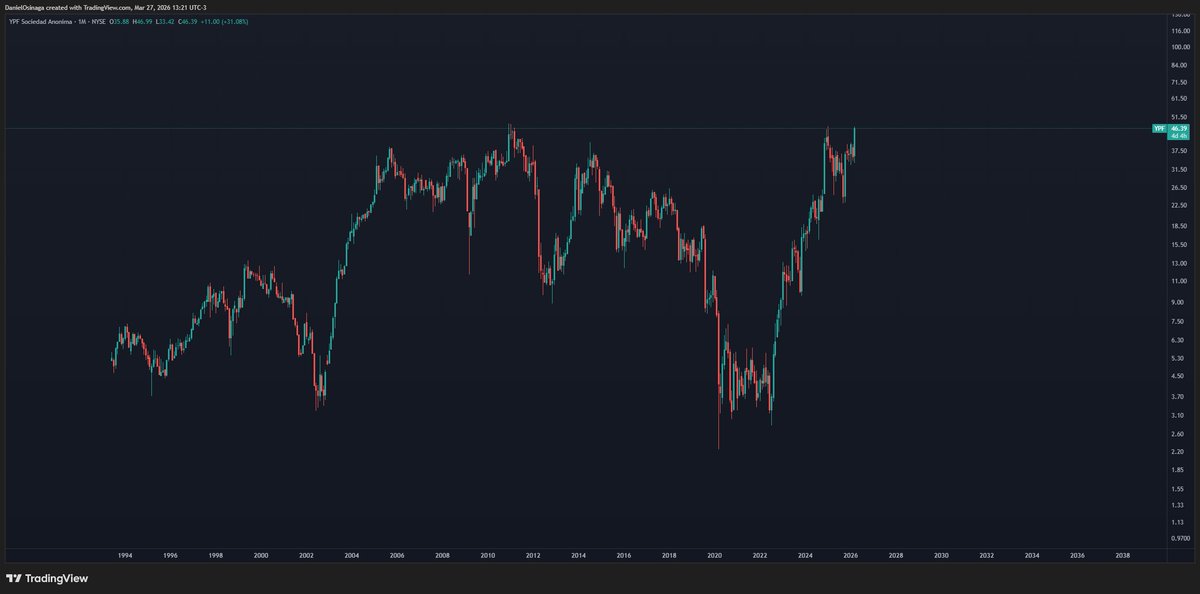Click the 2020 label on the time axis
This screenshot has height=594, width=1200.
pyautogui.click(x=714, y=555)
